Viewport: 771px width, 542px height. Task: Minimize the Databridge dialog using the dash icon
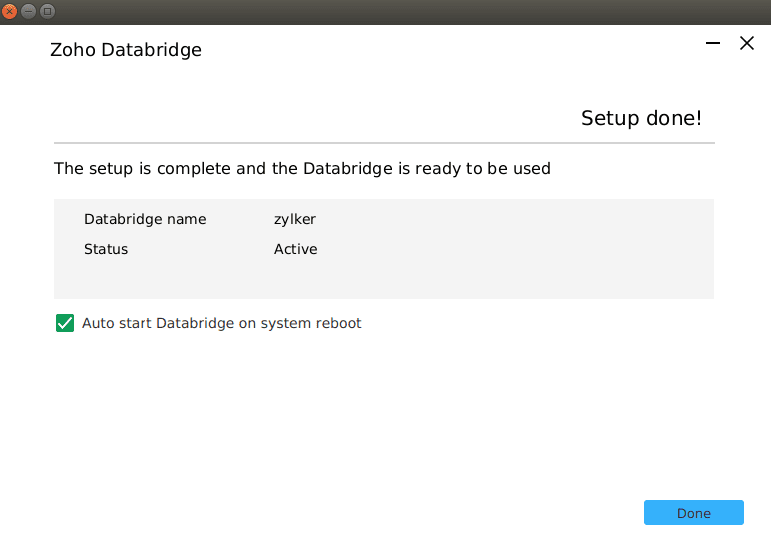point(713,43)
